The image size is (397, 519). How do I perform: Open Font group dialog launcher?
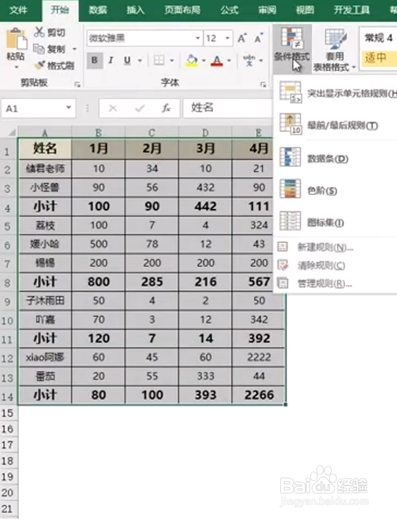(x=263, y=85)
